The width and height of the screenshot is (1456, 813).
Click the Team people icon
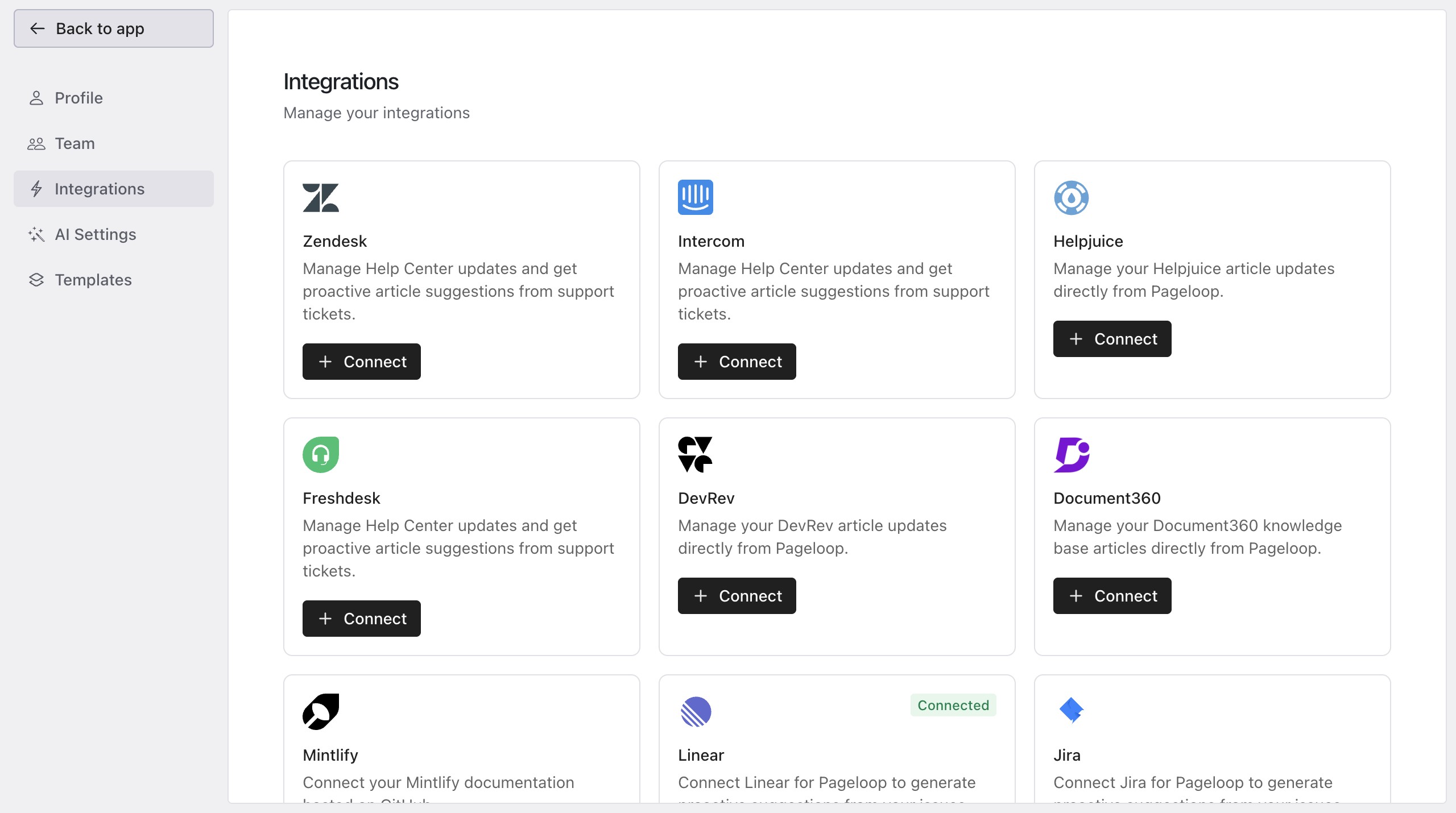[36, 143]
